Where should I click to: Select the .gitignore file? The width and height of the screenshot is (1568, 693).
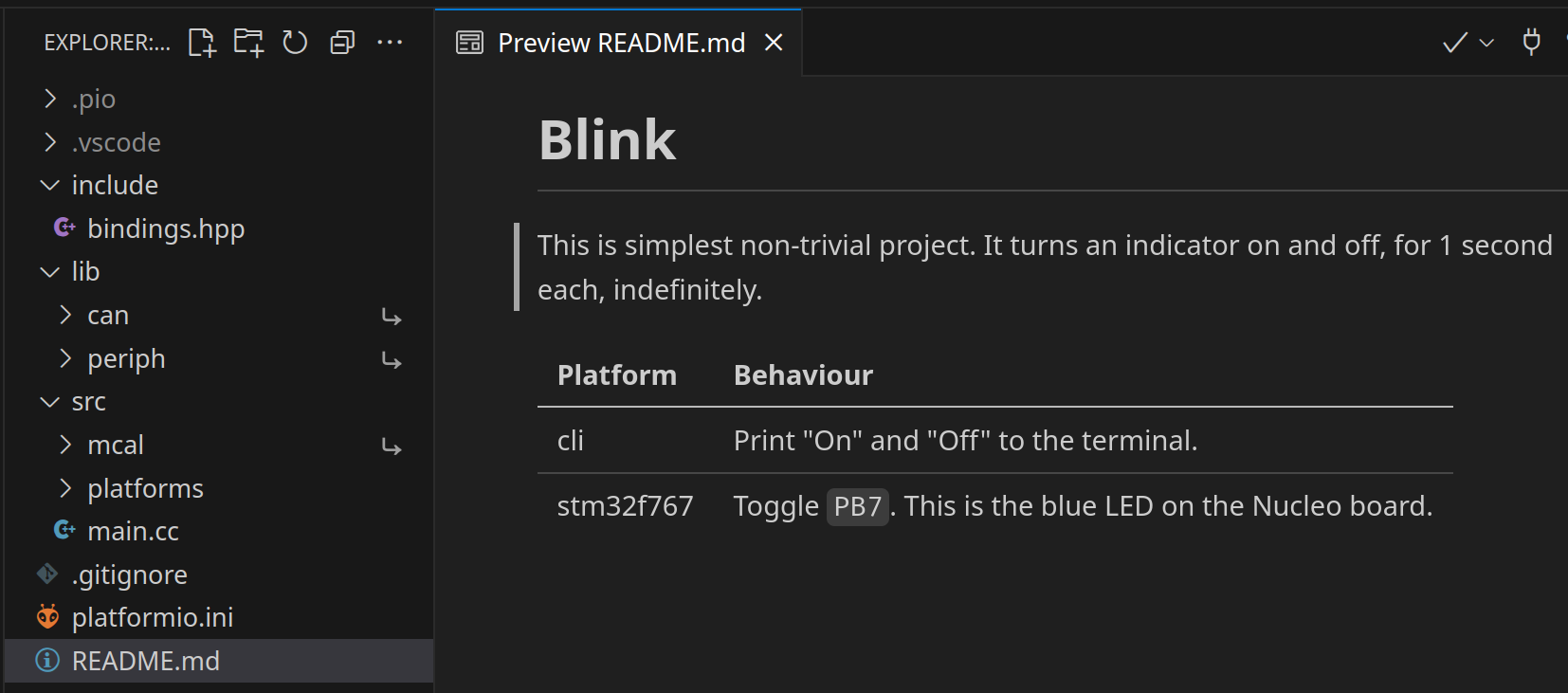coord(129,575)
